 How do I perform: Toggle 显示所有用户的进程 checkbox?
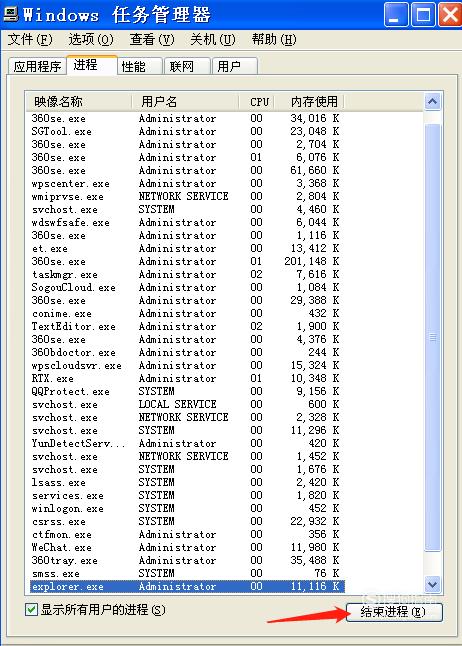pyautogui.click(x=31, y=609)
